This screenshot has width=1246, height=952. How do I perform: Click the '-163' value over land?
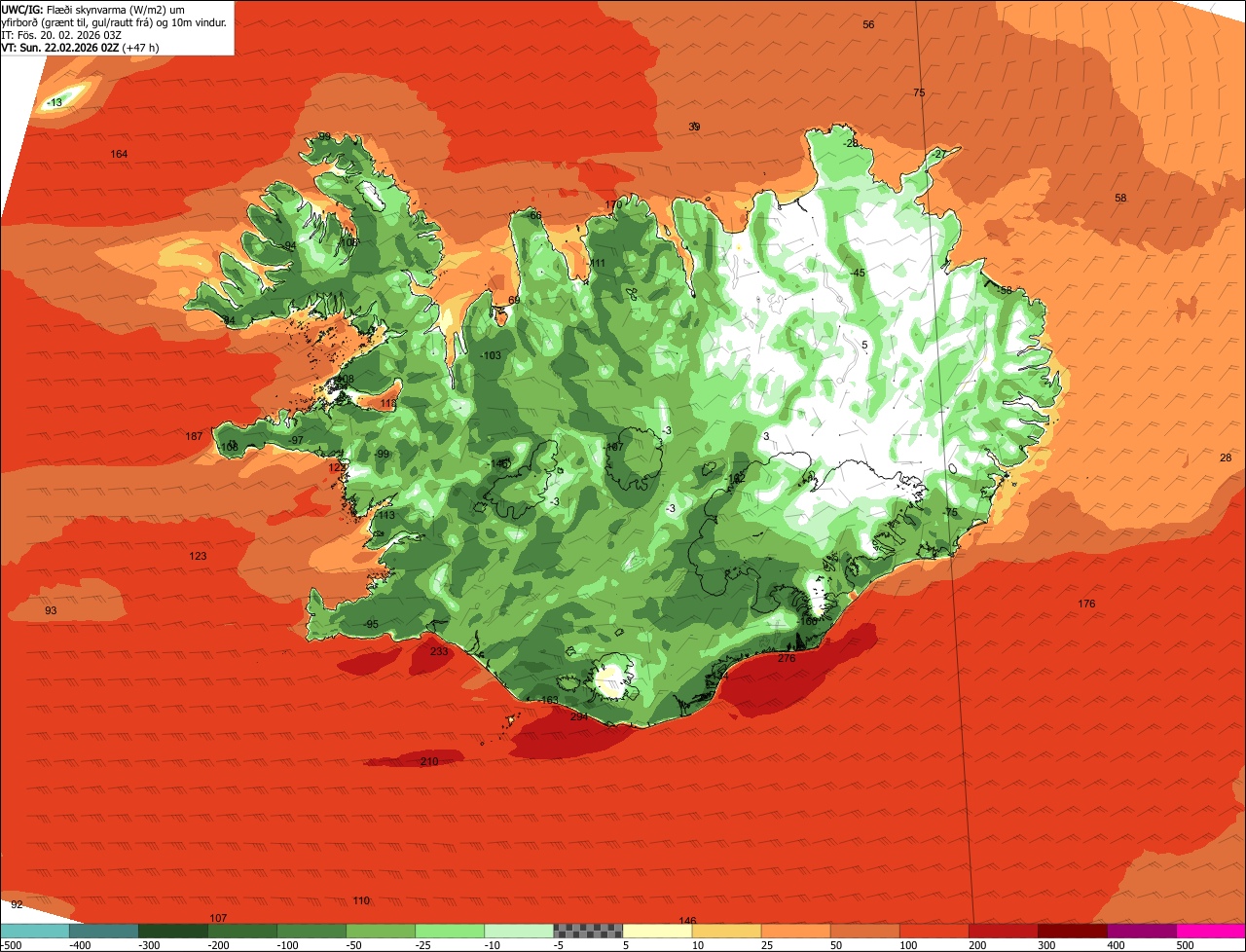tap(547, 700)
